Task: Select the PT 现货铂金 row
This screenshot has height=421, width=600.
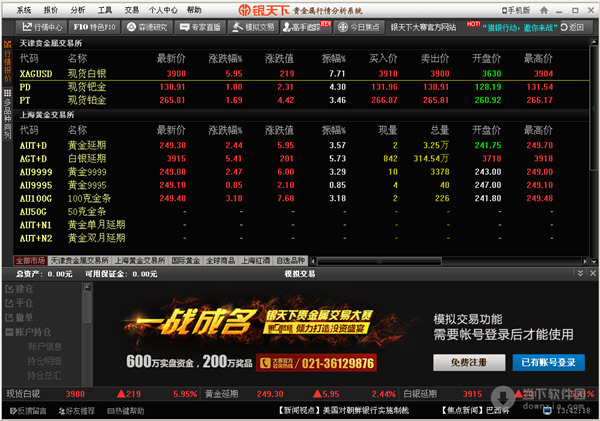Action: (x=301, y=100)
